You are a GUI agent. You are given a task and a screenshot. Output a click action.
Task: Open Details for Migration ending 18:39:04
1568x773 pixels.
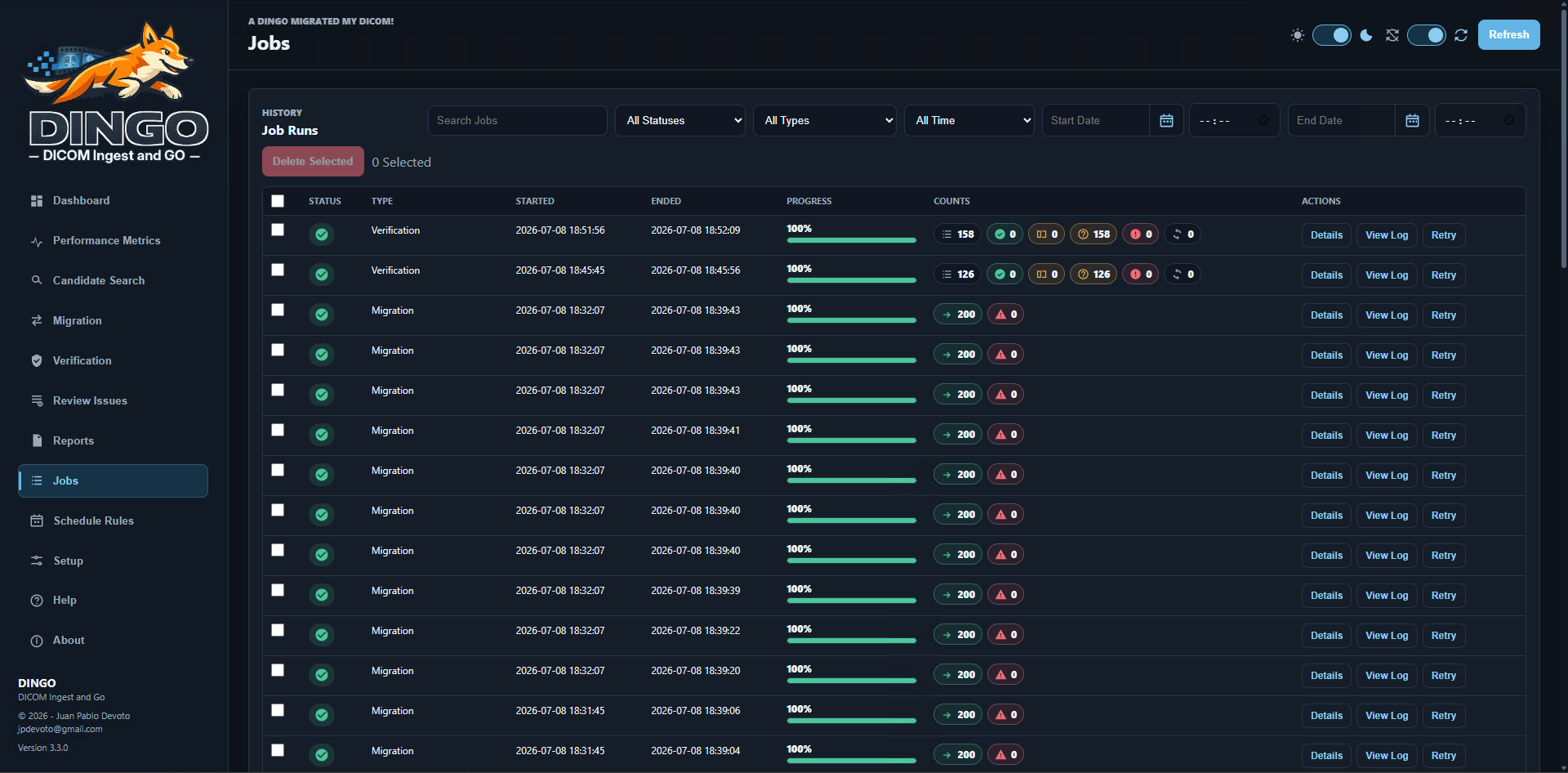coord(1326,756)
